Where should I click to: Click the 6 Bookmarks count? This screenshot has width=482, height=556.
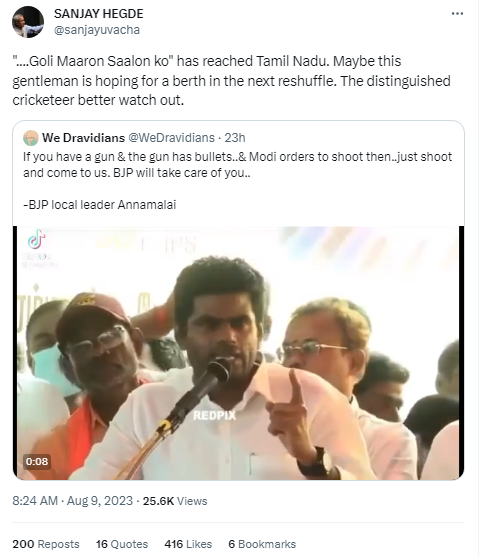coord(262,544)
